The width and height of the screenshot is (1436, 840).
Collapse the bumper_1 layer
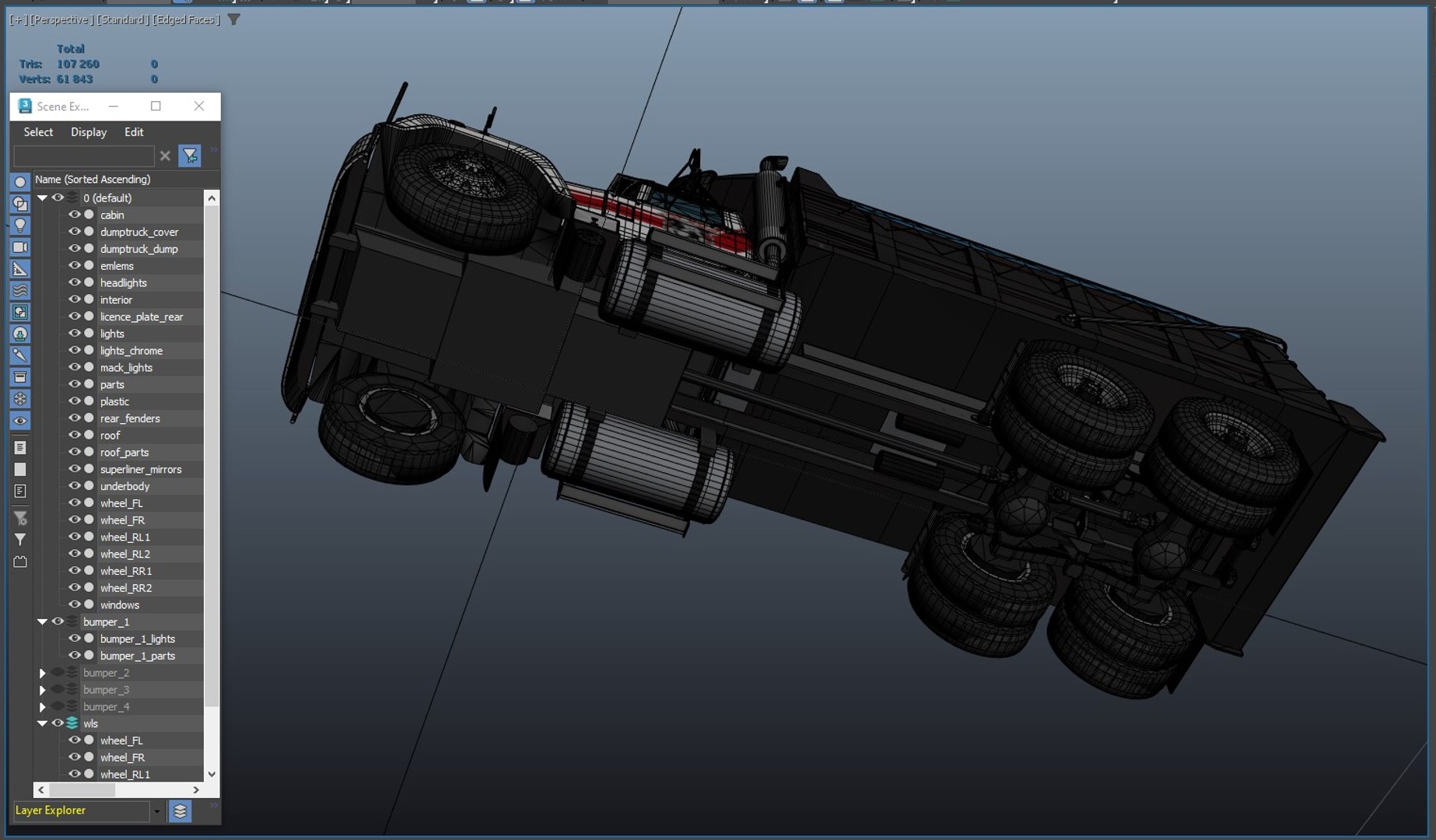[x=42, y=621]
